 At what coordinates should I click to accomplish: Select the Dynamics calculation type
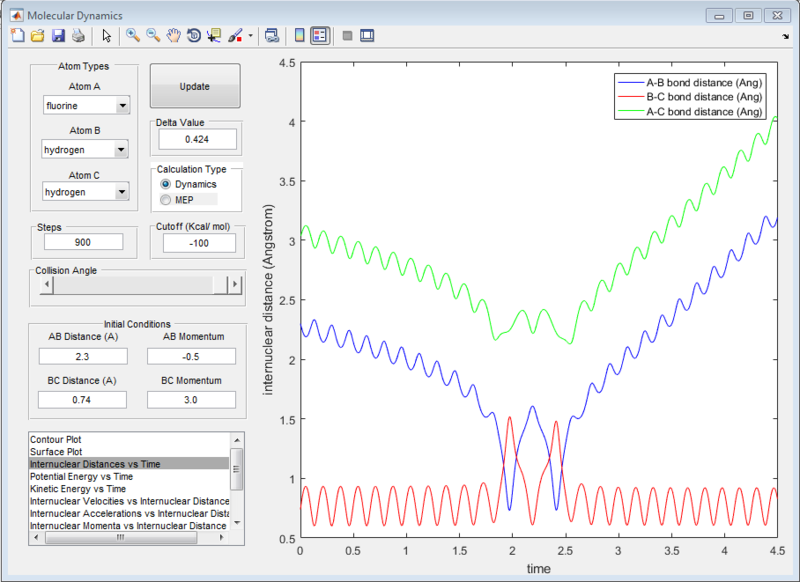(x=165, y=184)
